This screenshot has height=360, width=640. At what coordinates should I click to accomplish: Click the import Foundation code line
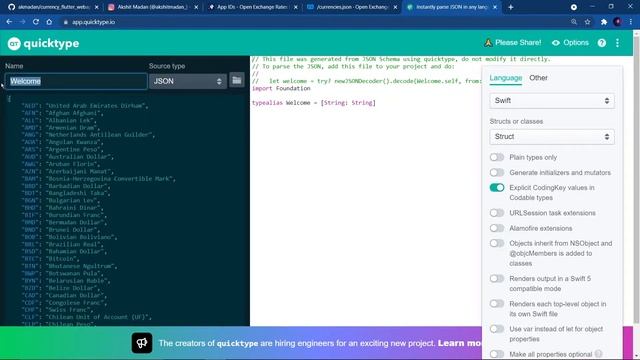tap(281, 88)
